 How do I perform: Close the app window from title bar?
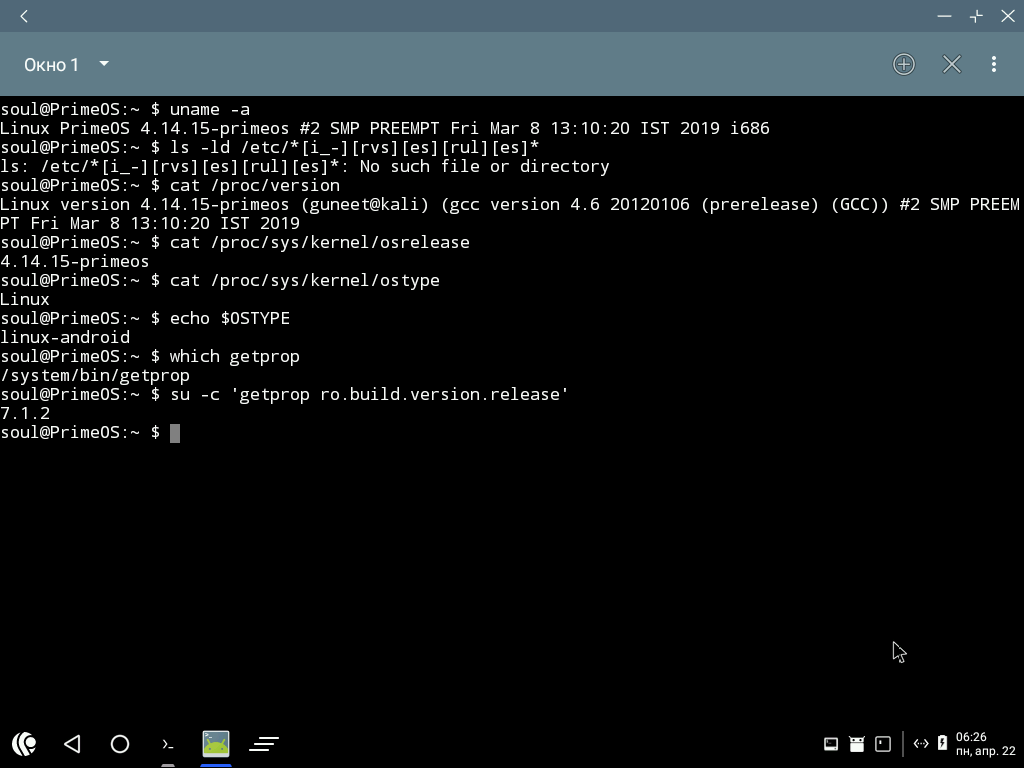coord(1008,16)
